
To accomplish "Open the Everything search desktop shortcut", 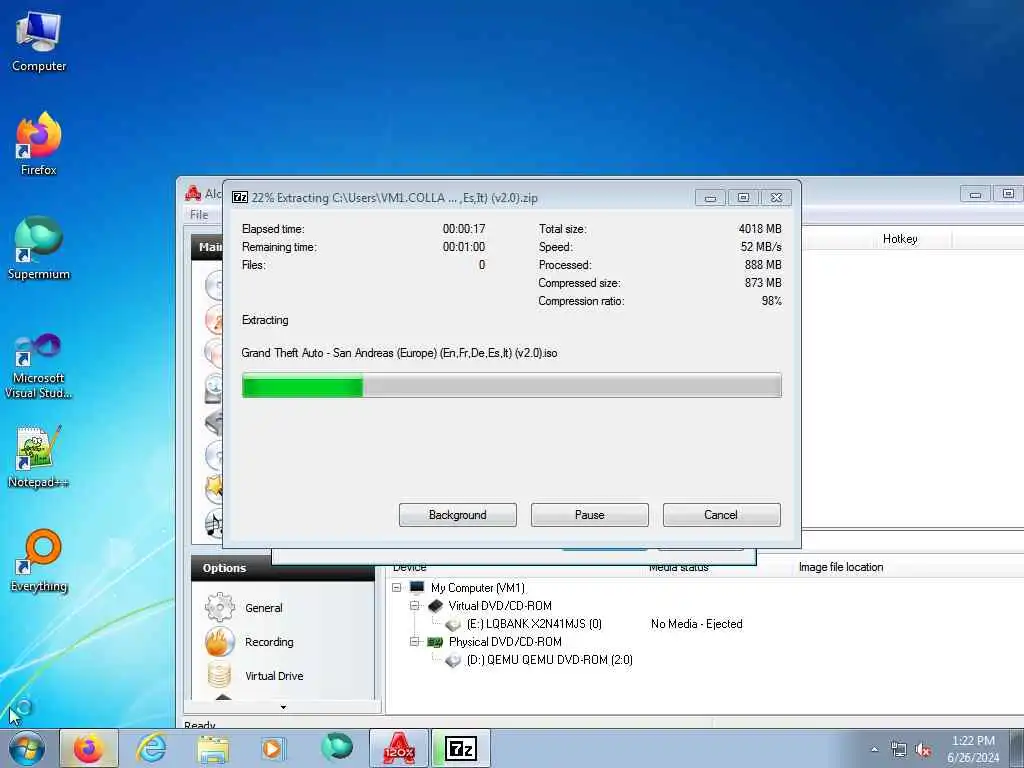I will (39, 560).
